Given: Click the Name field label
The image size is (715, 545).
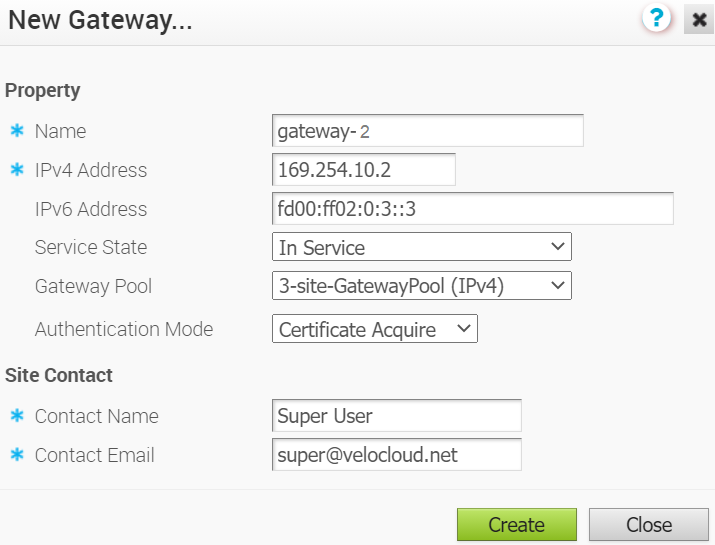Looking at the screenshot, I should [60, 131].
